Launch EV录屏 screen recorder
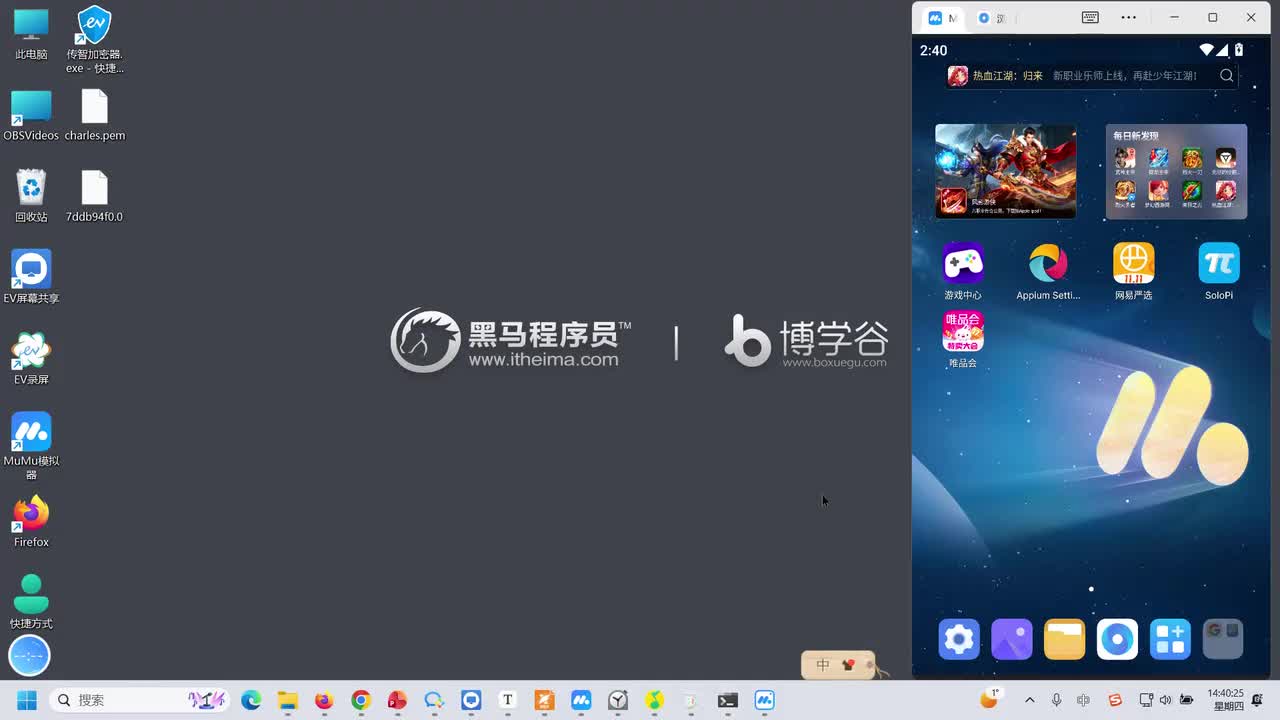This screenshot has width=1280, height=720. click(31, 359)
